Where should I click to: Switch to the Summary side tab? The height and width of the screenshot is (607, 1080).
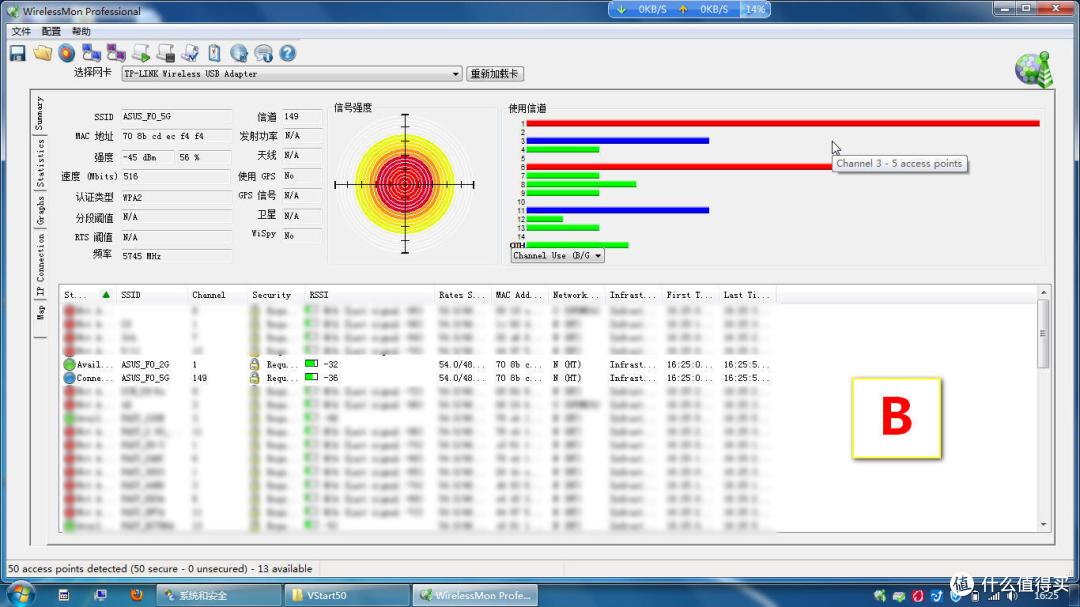pyautogui.click(x=40, y=113)
